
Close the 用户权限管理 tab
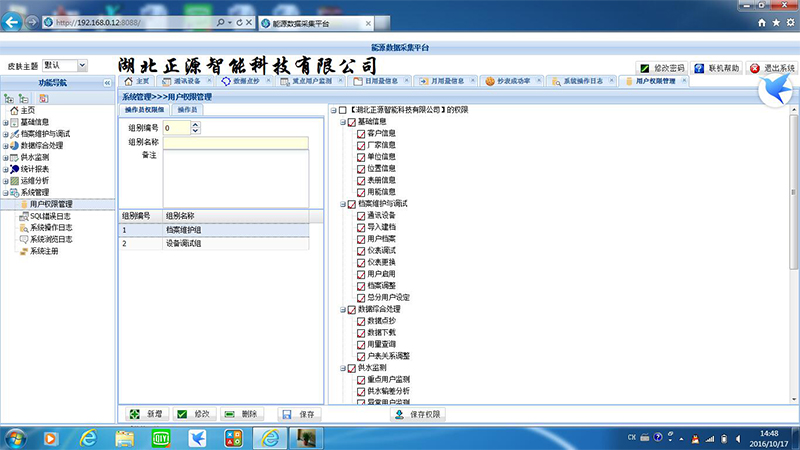684,81
